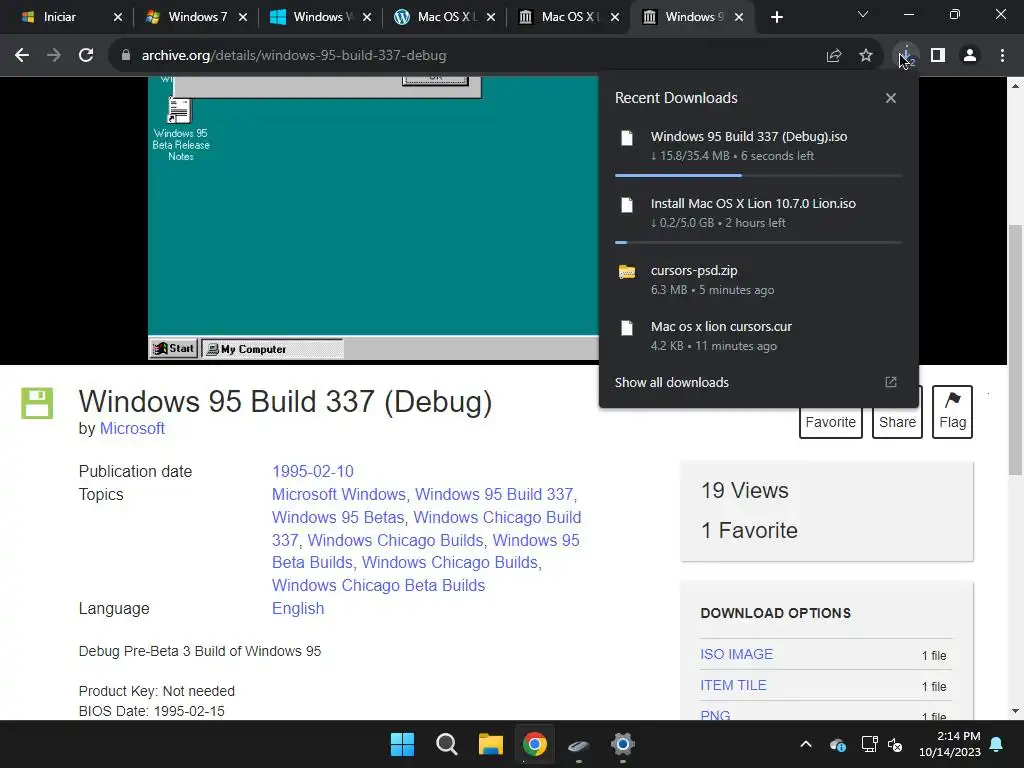
Task: Open the 1995-02-10 publication date link
Action: pyautogui.click(x=313, y=472)
